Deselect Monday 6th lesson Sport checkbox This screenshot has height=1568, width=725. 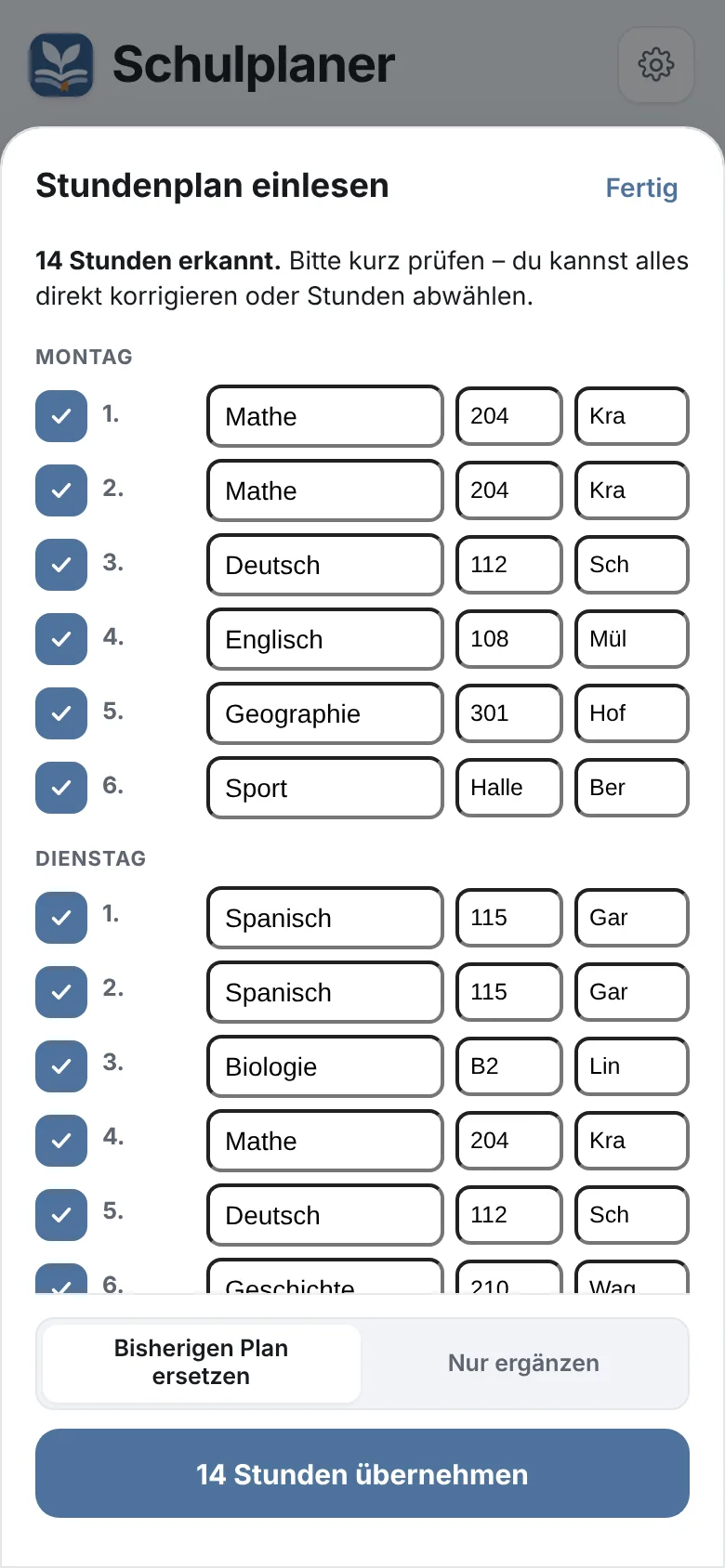[x=61, y=788]
